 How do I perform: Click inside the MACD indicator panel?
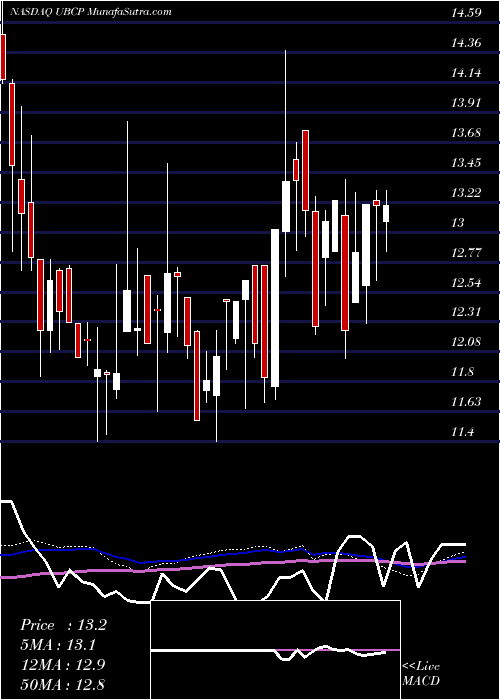[275, 650]
